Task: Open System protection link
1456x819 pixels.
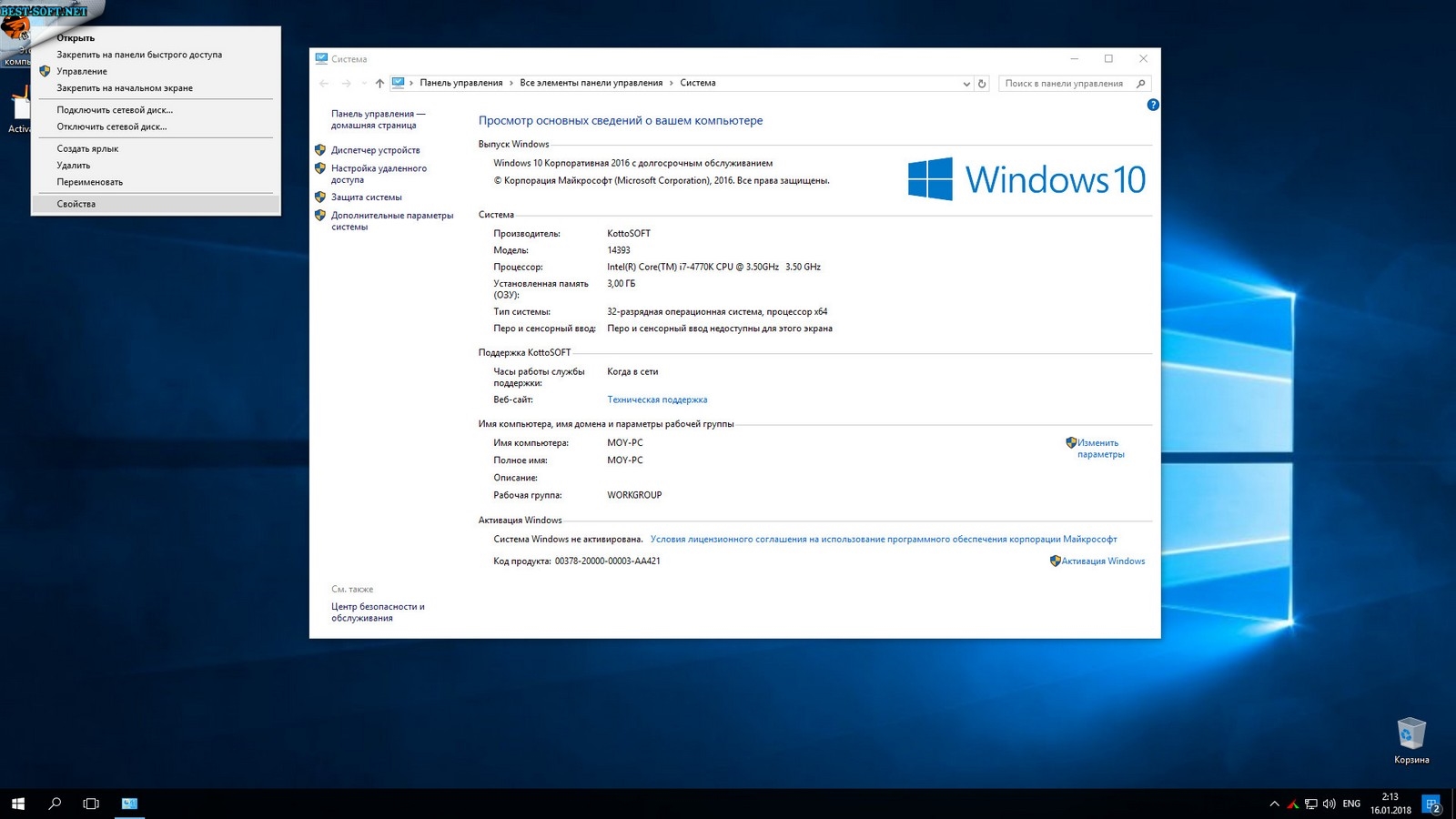Action: pos(366,197)
